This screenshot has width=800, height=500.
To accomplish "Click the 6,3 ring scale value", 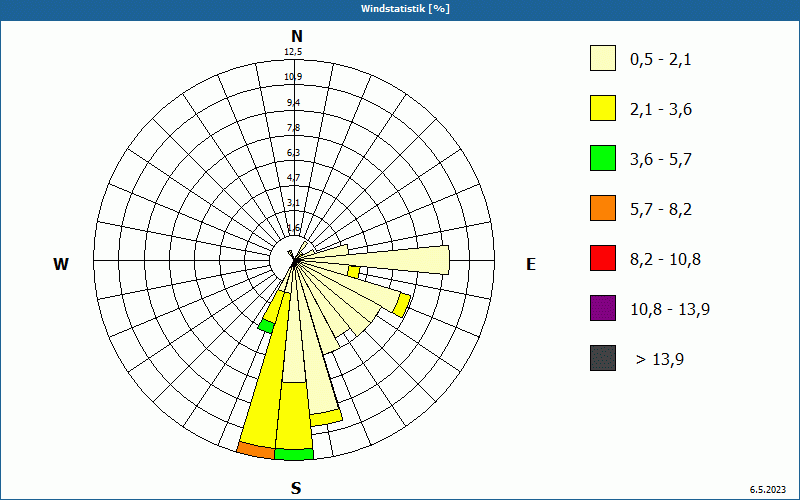I will coord(293,153).
